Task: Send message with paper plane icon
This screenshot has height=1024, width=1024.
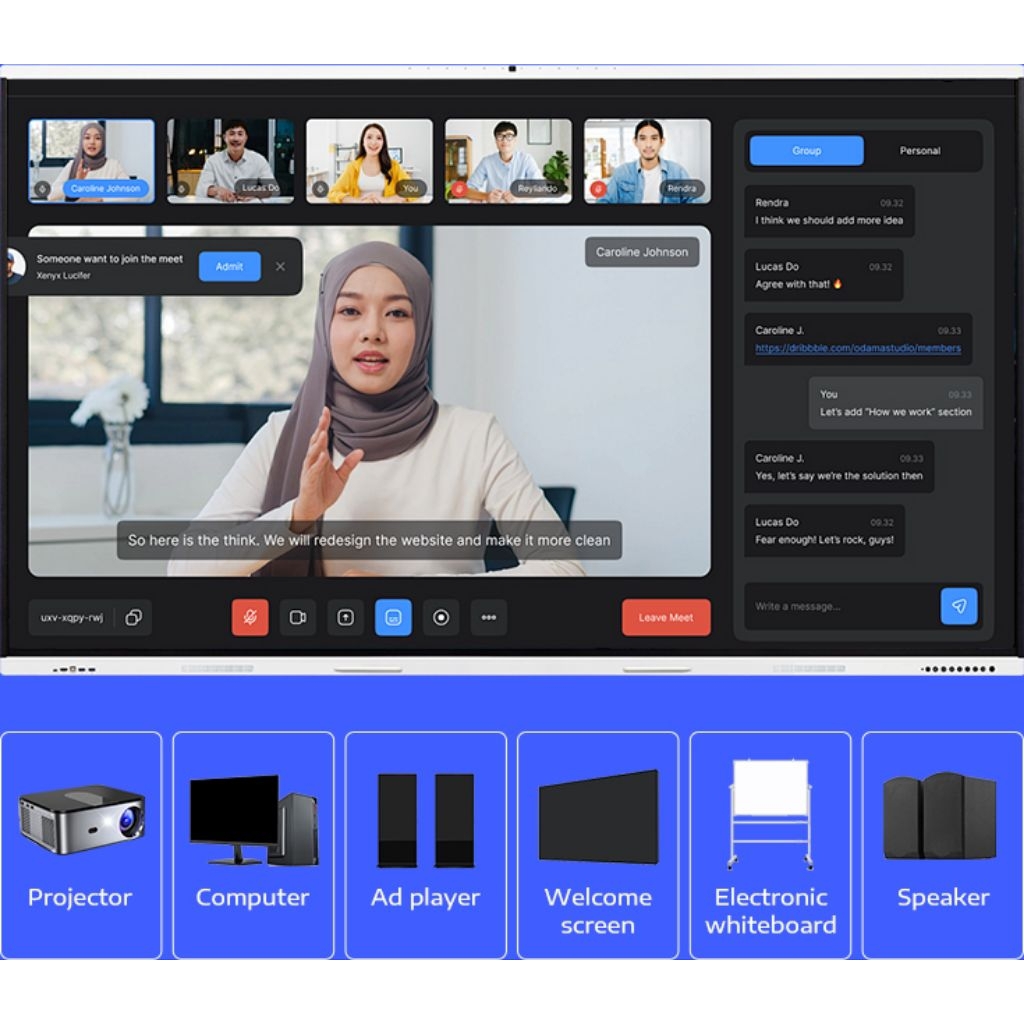Action: [x=959, y=606]
